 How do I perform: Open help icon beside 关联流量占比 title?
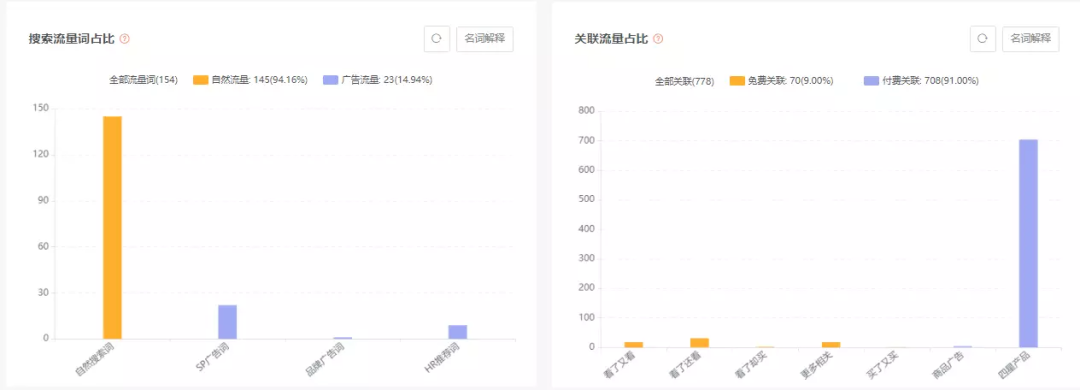(658, 39)
